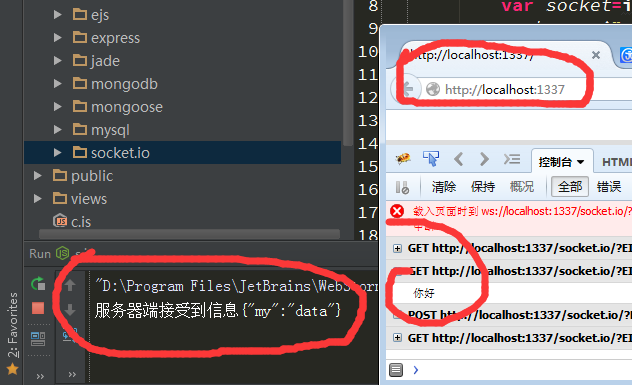Close the localhost:1337 browser tab

[596, 55]
